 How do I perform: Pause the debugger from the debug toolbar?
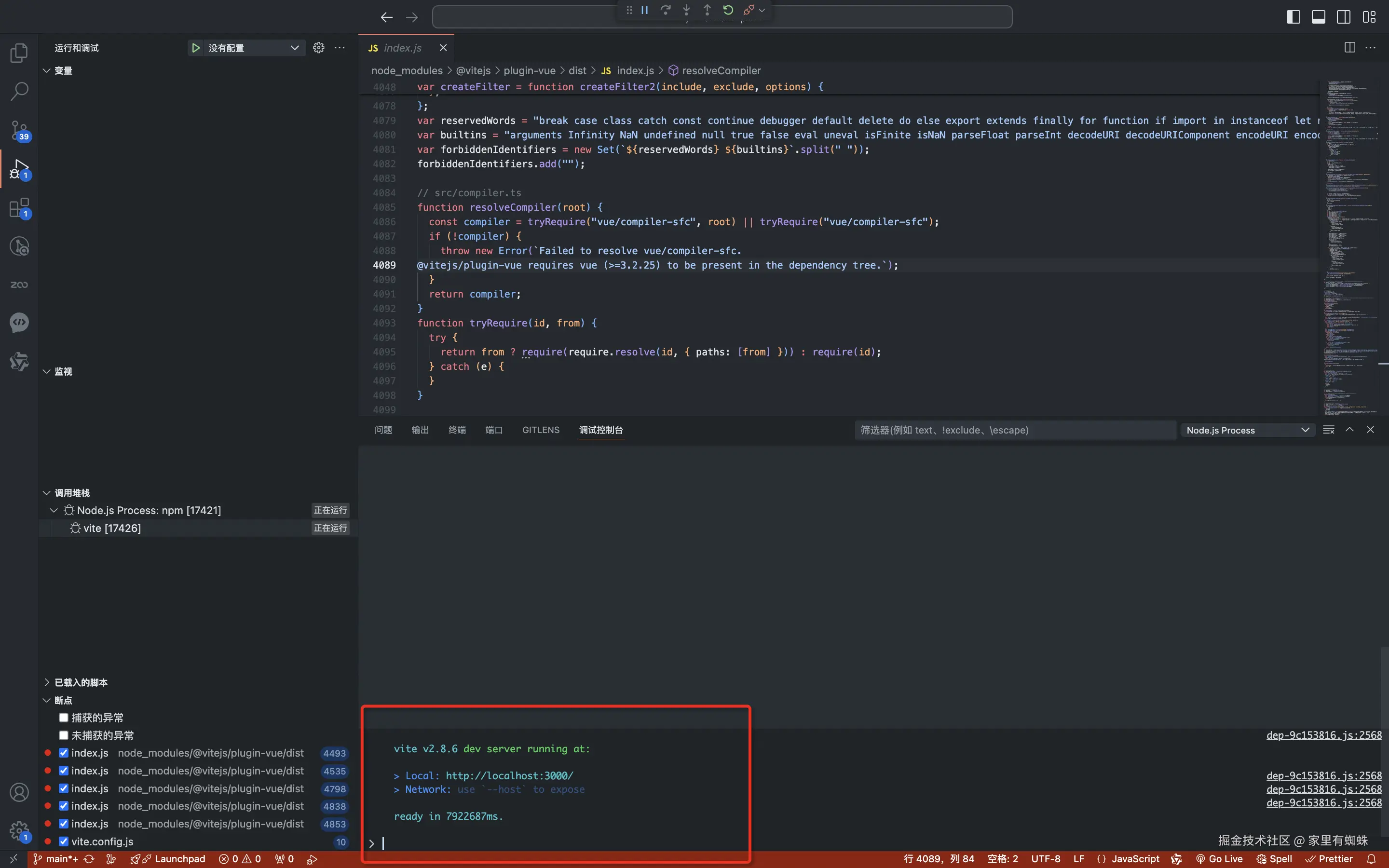click(644, 10)
